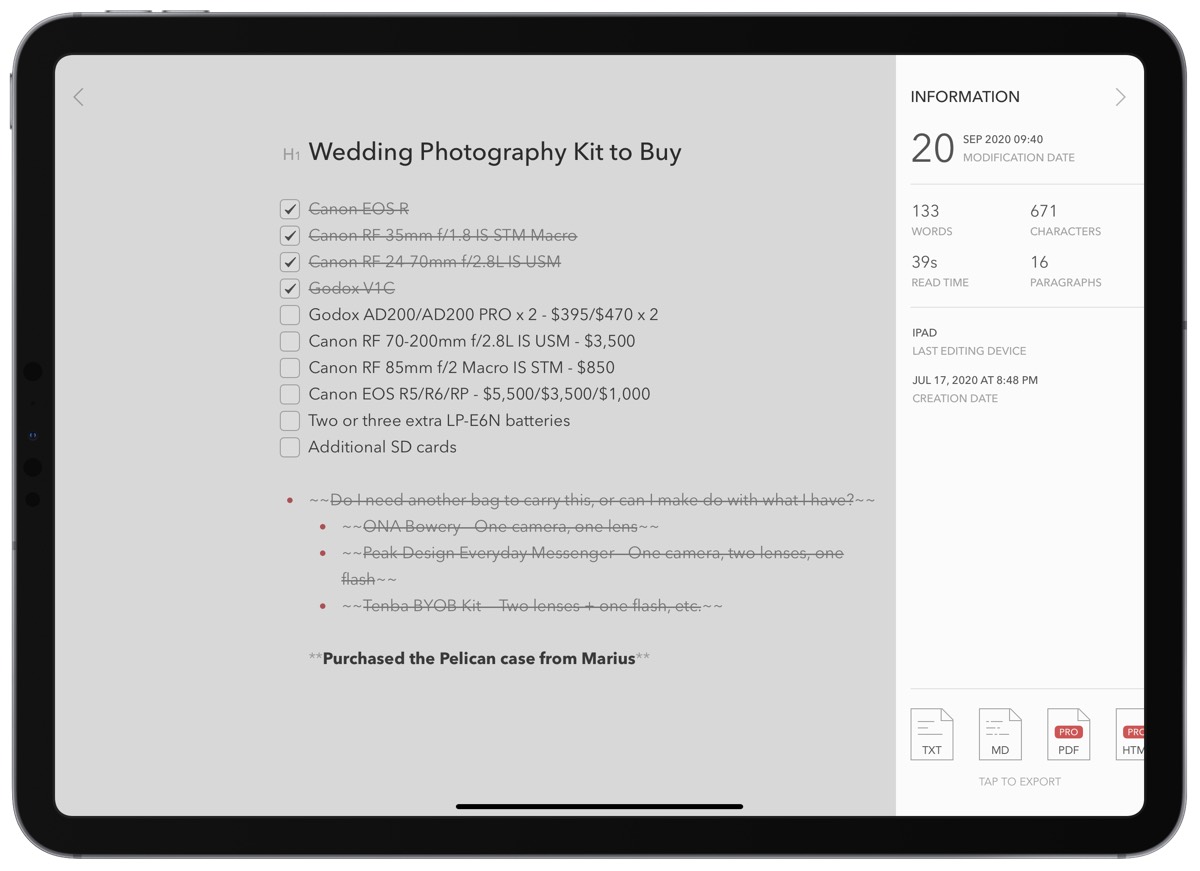
Task: Click the 'Do I need another bag' line
Action: click(592, 500)
